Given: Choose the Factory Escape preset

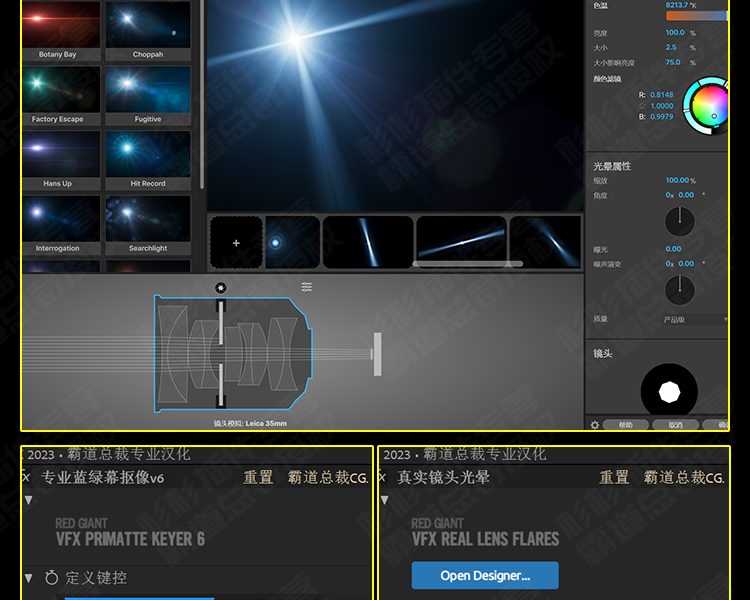Looking at the screenshot, I should pyautogui.click(x=61, y=95).
